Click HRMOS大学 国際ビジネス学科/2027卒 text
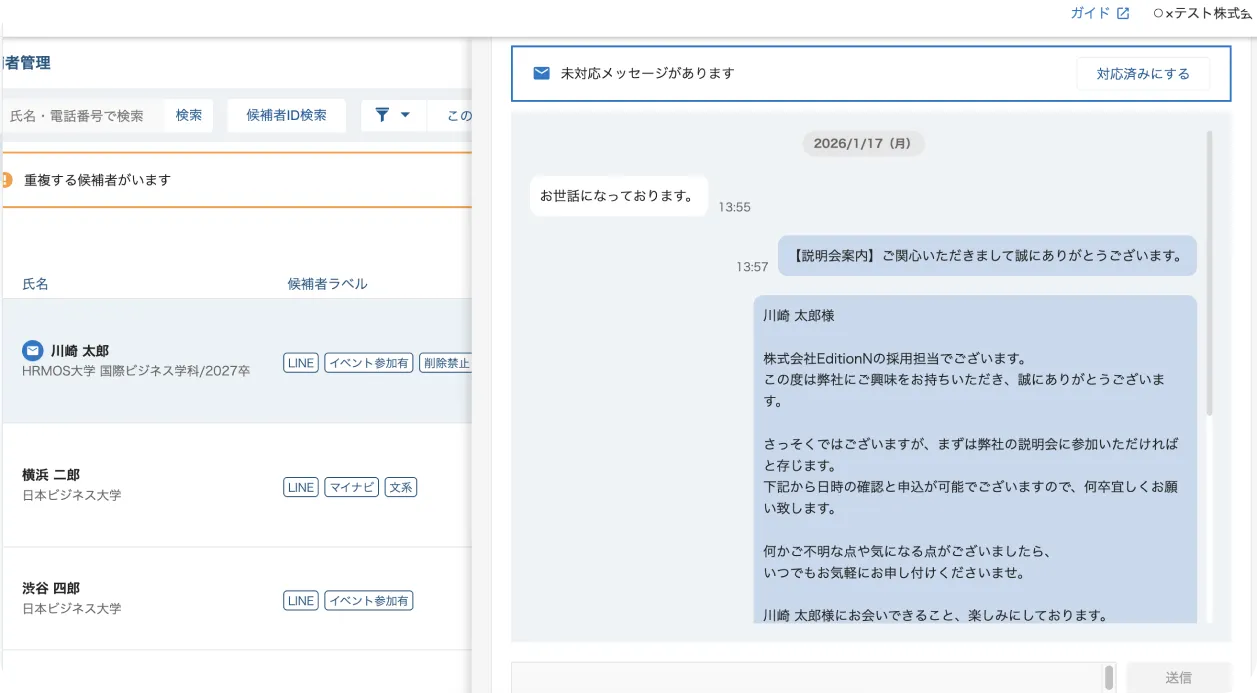1257x693 pixels. click(136, 371)
